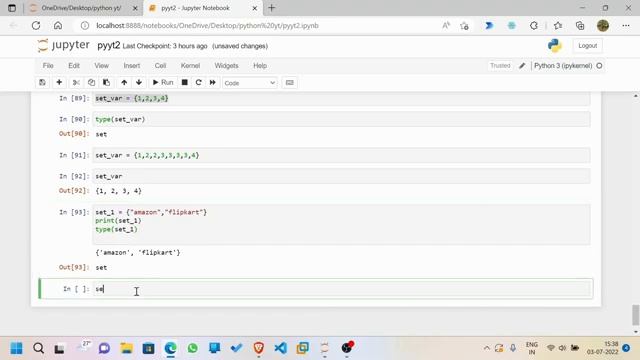Focus the active empty input cell
640x360 pixels.
pyautogui.click(x=342, y=289)
